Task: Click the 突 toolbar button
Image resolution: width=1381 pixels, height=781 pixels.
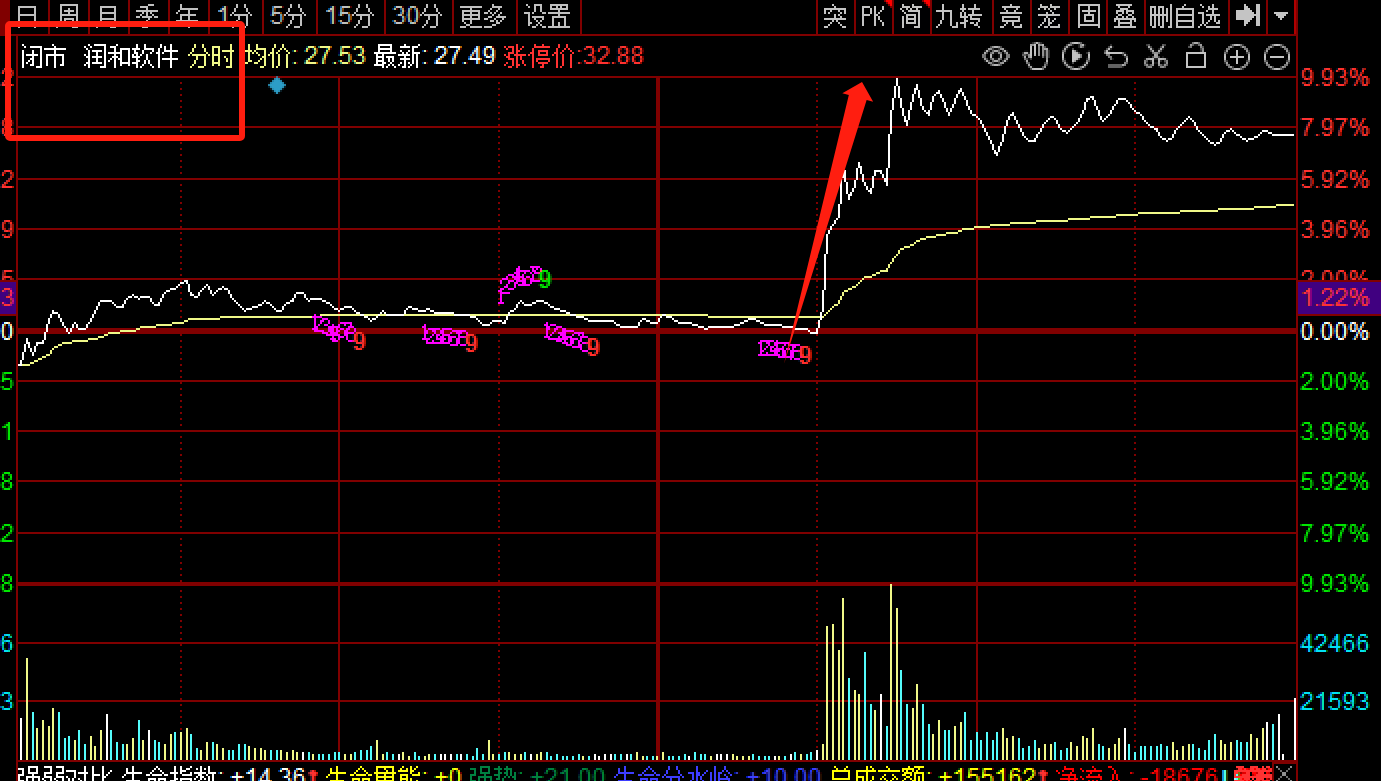Action: tap(834, 16)
